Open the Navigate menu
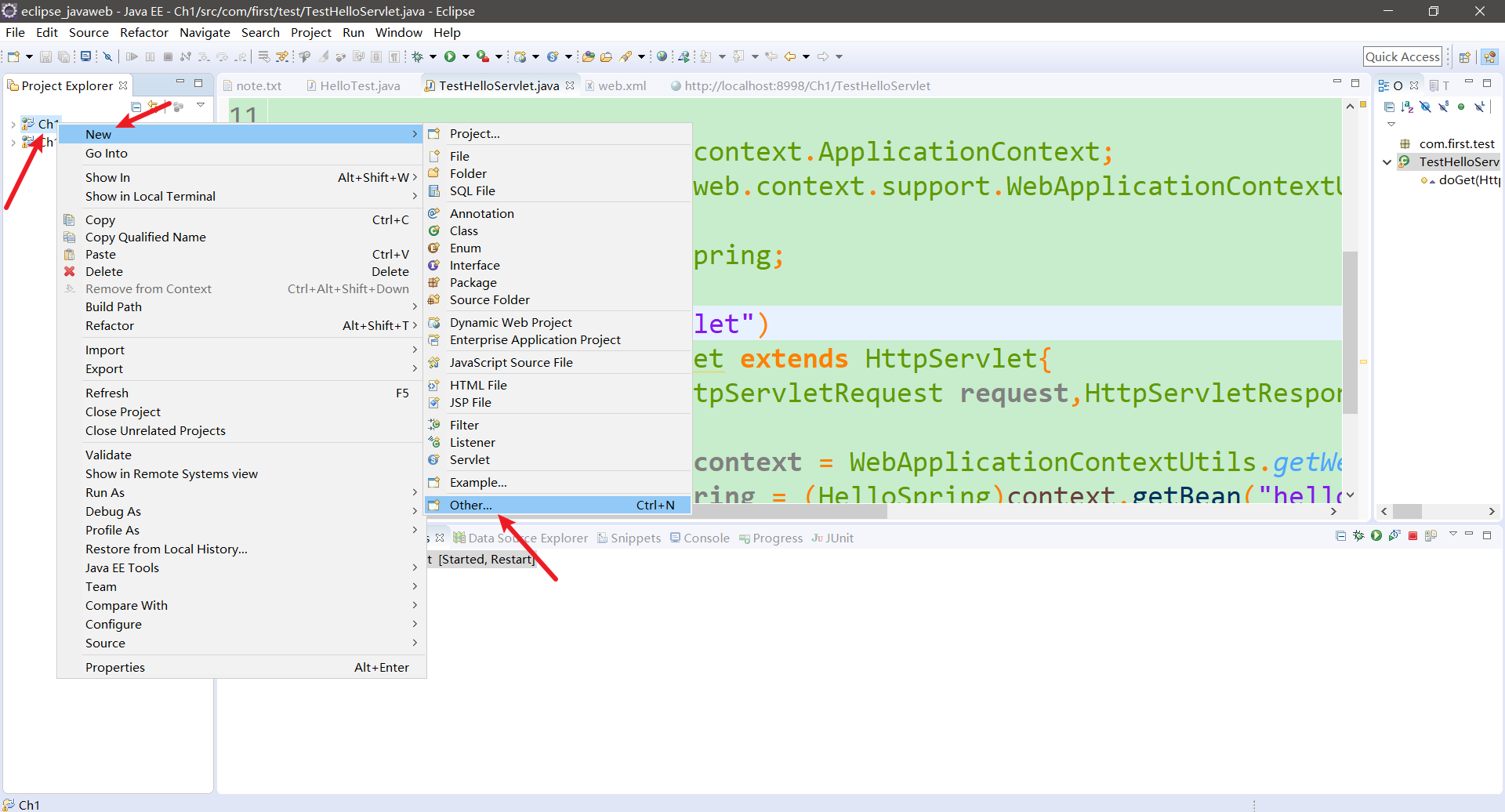This screenshot has height=812, width=1505. [205, 32]
